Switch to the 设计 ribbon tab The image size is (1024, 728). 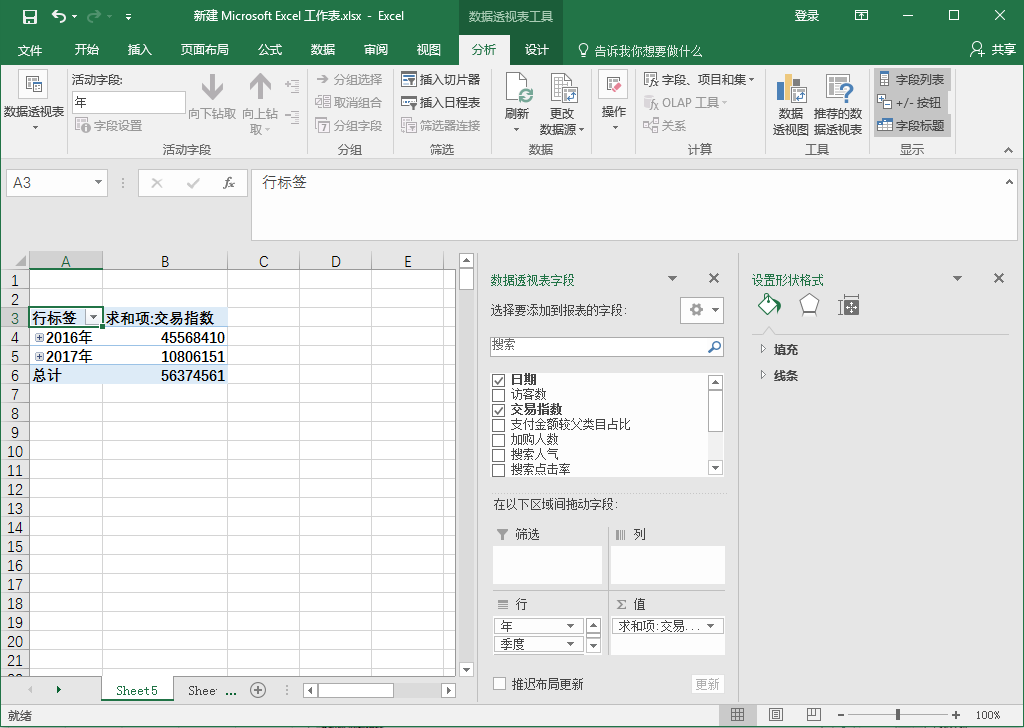tap(537, 50)
